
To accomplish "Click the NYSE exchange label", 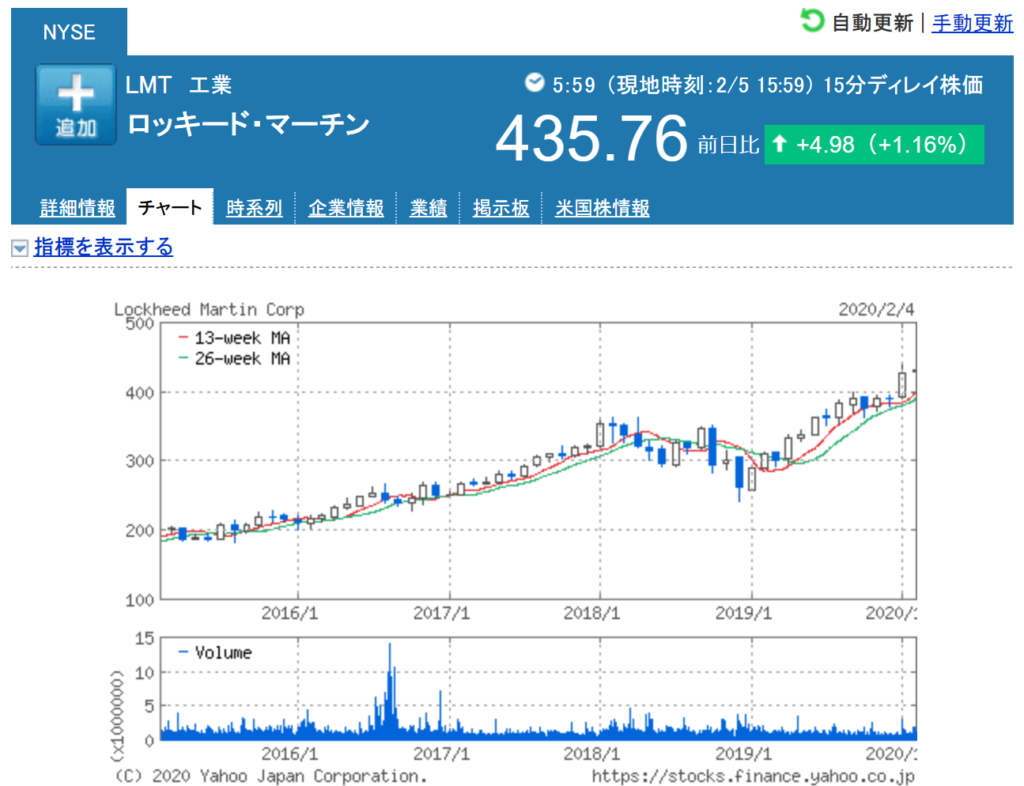I will [69, 32].
